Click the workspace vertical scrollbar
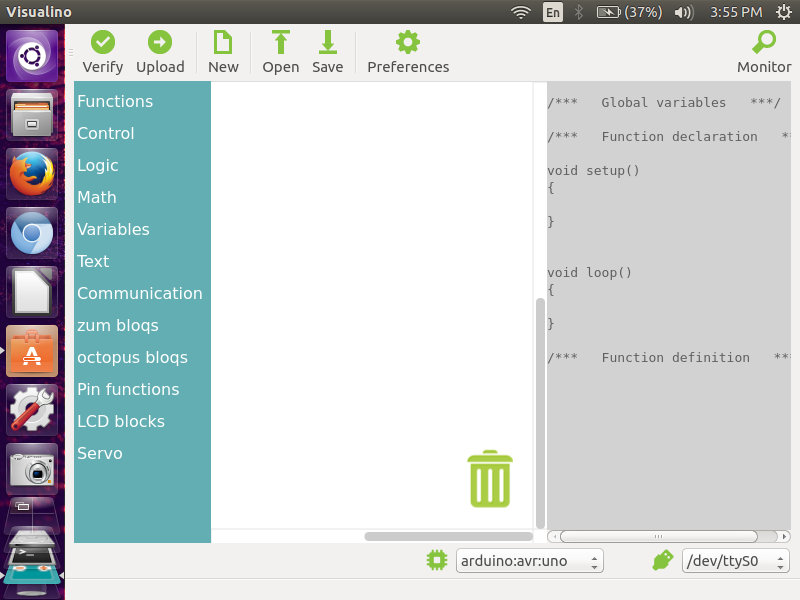 540,414
